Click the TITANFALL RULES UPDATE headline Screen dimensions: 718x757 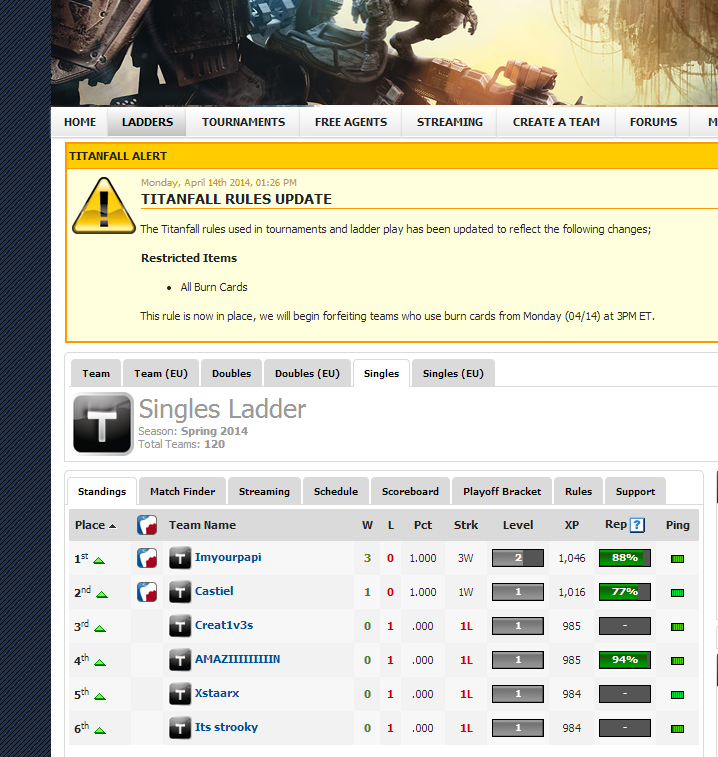pyautogui.click(x=236, y=199)
